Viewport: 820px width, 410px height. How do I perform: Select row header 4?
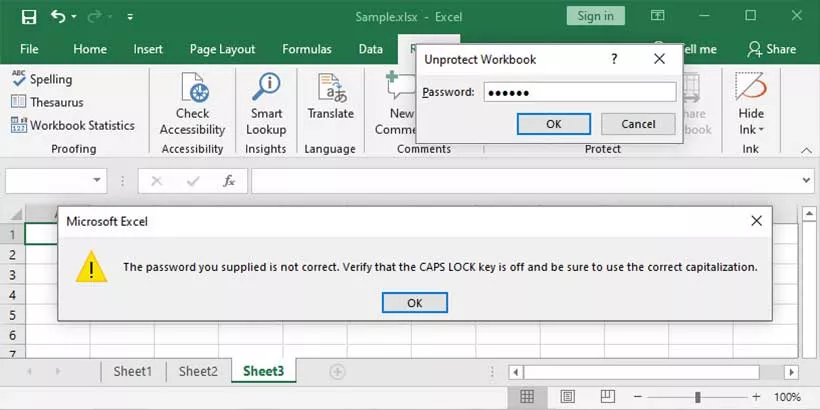pos(13,294)
